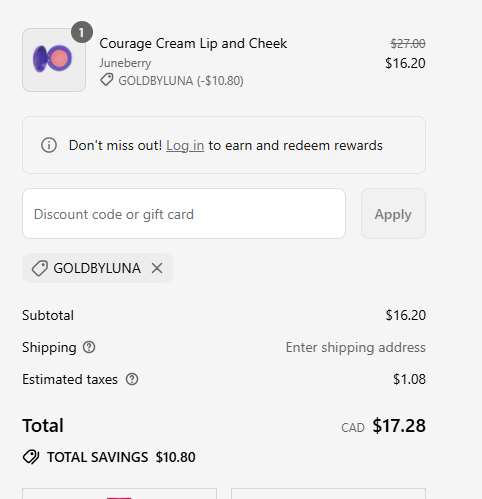The width and height of the screenshot is (482, 499).
Task: Click the Estimated taxes help icon
Action: pos(132,379)
